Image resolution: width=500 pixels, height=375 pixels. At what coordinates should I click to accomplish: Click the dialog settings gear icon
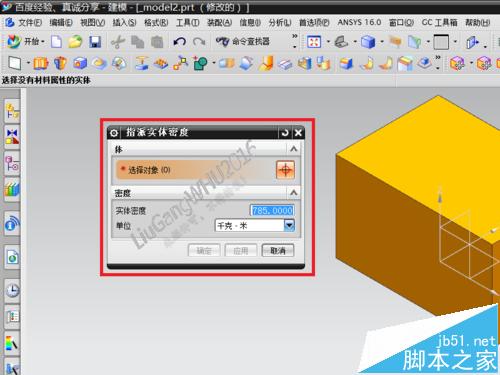[114, 133]
